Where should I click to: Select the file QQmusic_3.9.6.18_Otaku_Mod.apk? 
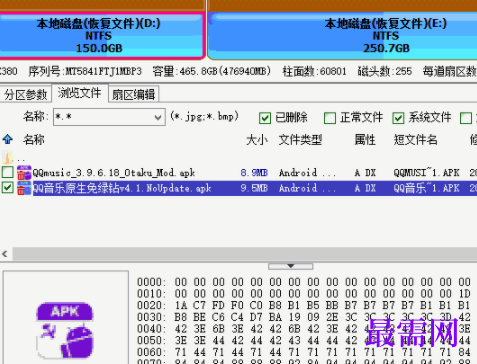[114, 173]
